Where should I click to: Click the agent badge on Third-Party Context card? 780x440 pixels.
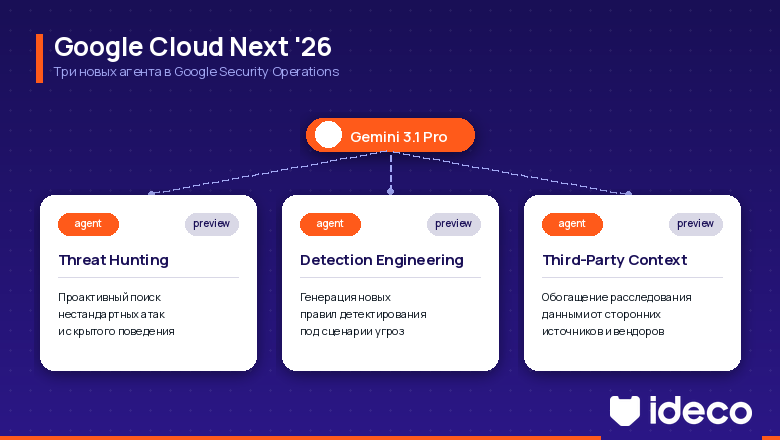(572, 224)
